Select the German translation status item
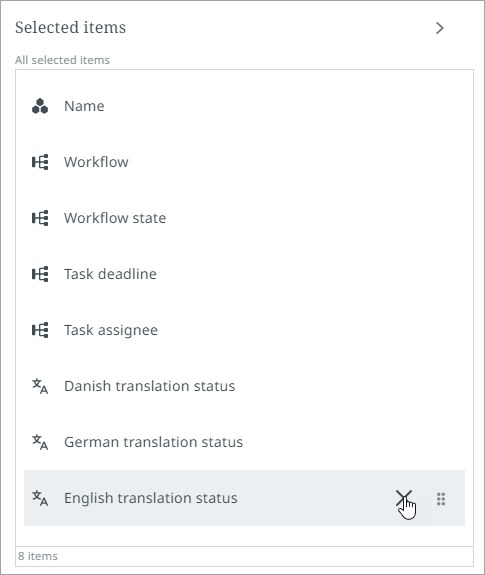The width and height of the screenshot is (485, 575). coord(245,442)
